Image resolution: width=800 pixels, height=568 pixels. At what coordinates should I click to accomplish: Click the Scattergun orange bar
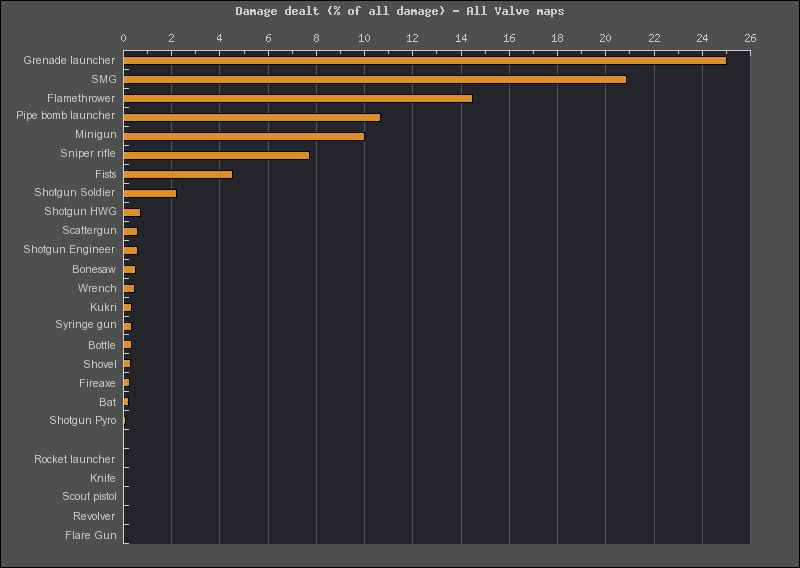point(130,232)
